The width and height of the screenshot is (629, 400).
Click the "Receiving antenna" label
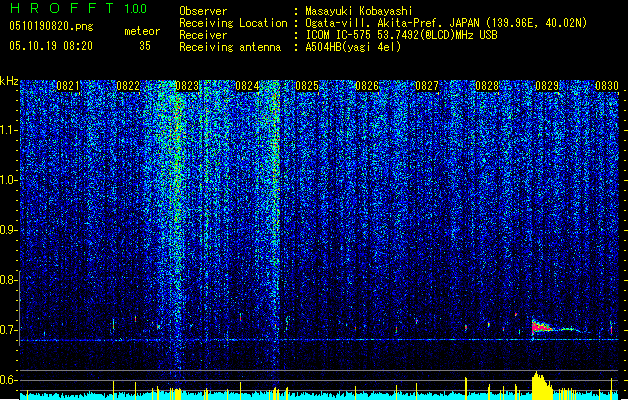pos(230,47)
